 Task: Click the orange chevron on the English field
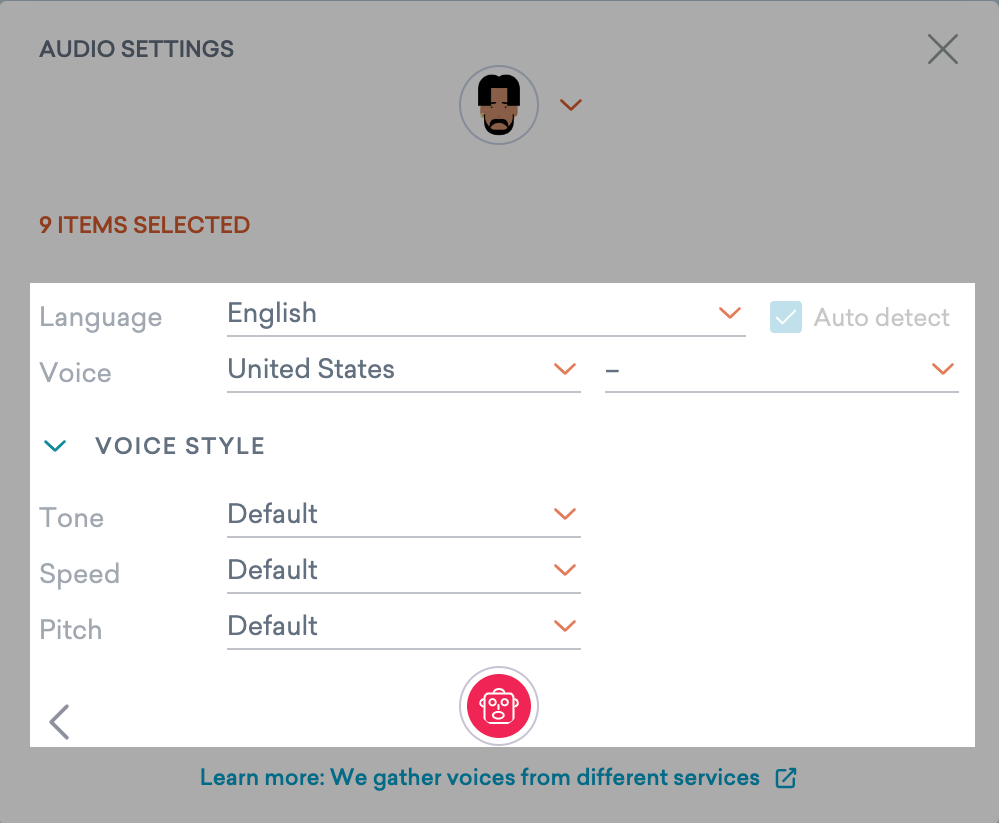pos(728,314)
